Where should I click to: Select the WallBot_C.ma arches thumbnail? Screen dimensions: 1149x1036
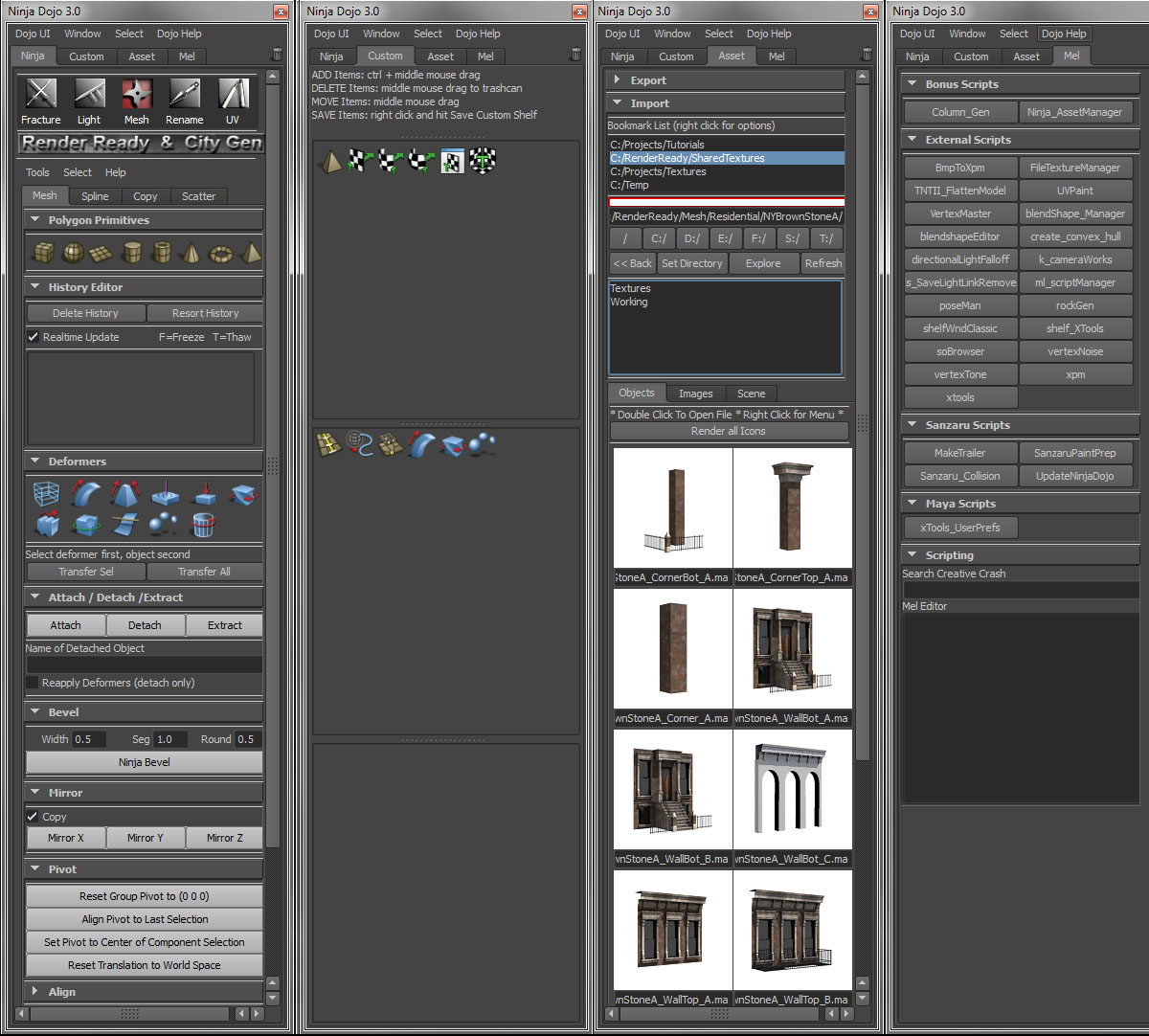point(793,791)
